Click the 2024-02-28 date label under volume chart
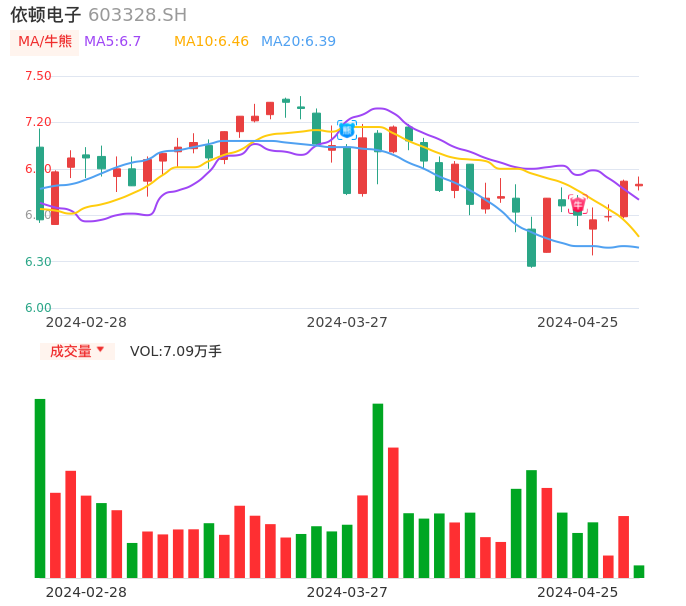Image resolution: width=686 pixels, height=606 pixels. pyautogui.click(x=86, y=592)
